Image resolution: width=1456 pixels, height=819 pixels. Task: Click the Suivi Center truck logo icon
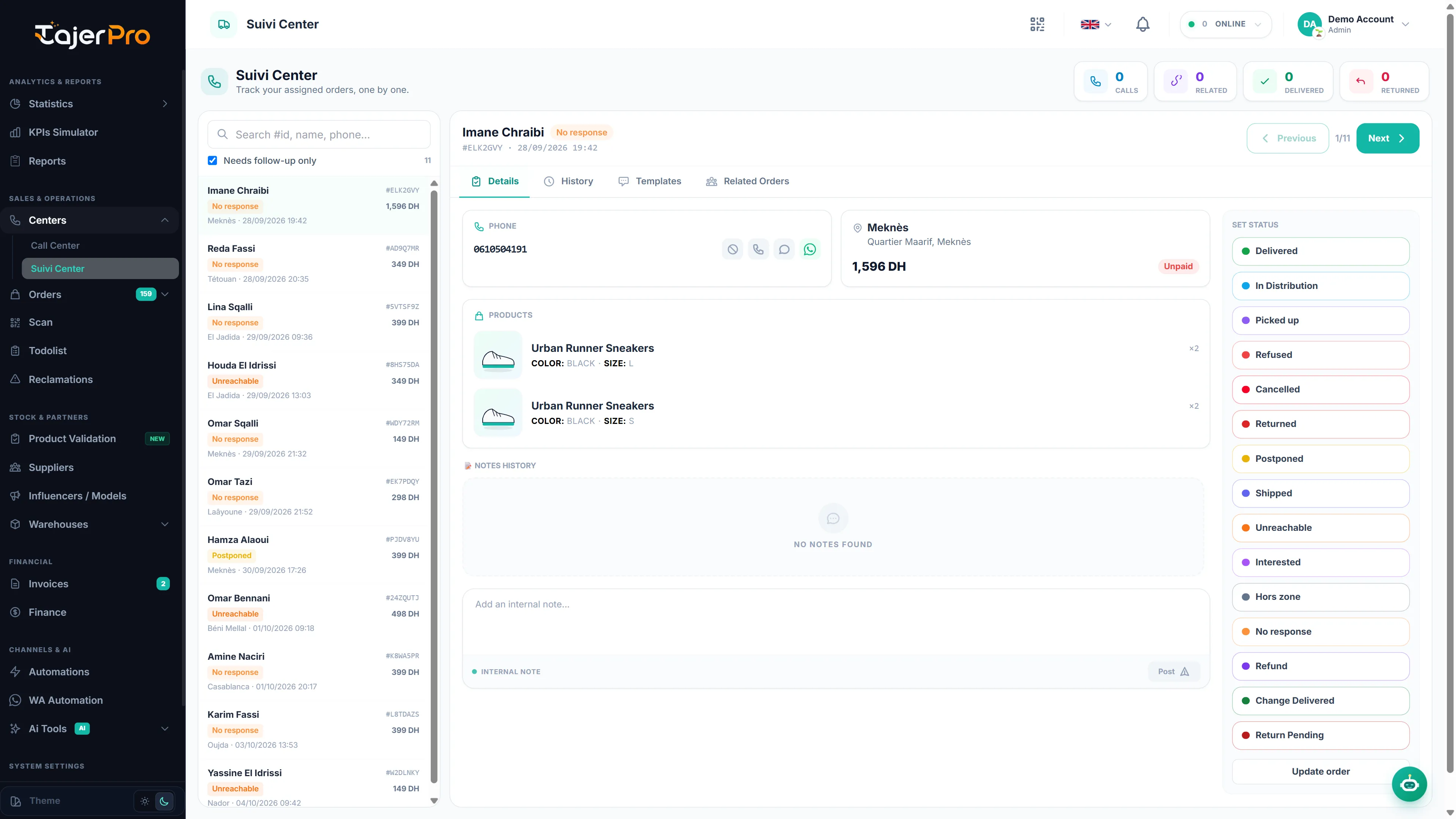coord(224,24)
